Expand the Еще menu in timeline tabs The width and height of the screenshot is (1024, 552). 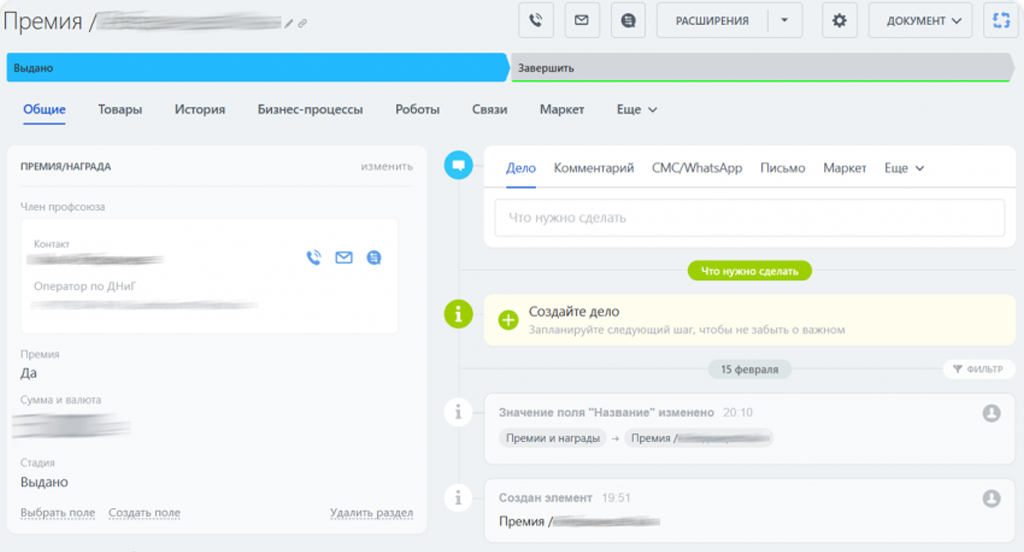coord(904,168)
